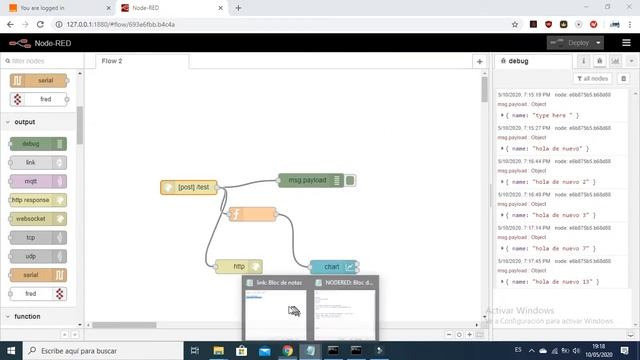Go back in browser history
The image size is (640, 360).
(10, 24)
